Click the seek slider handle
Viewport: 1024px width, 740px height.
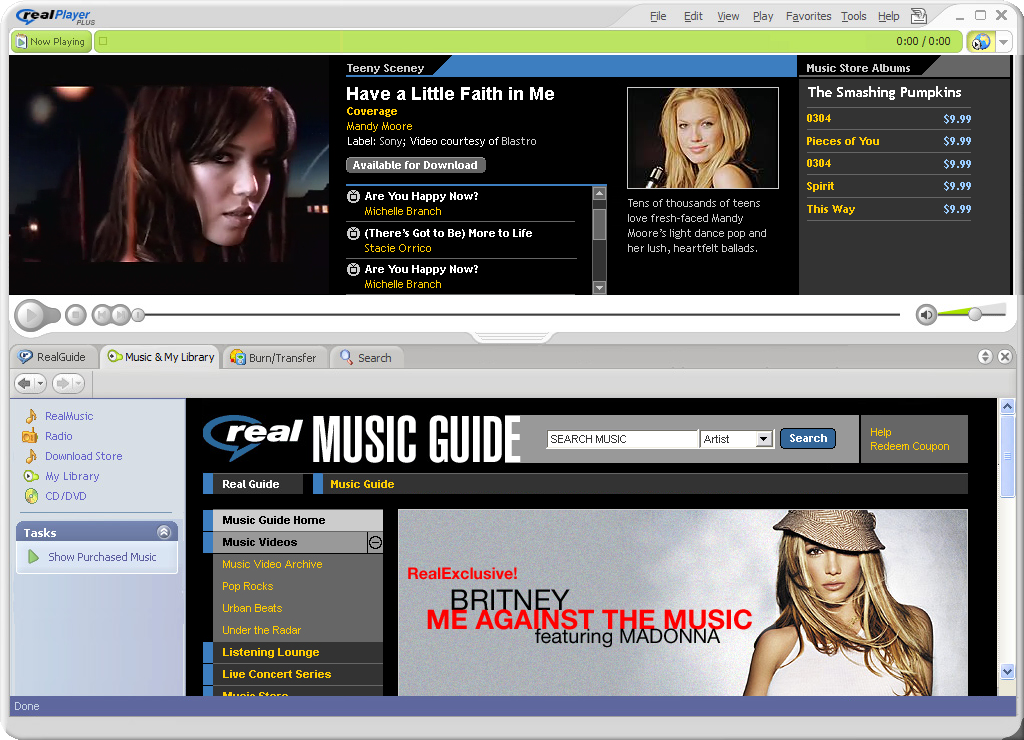click(x=138, y=315)
